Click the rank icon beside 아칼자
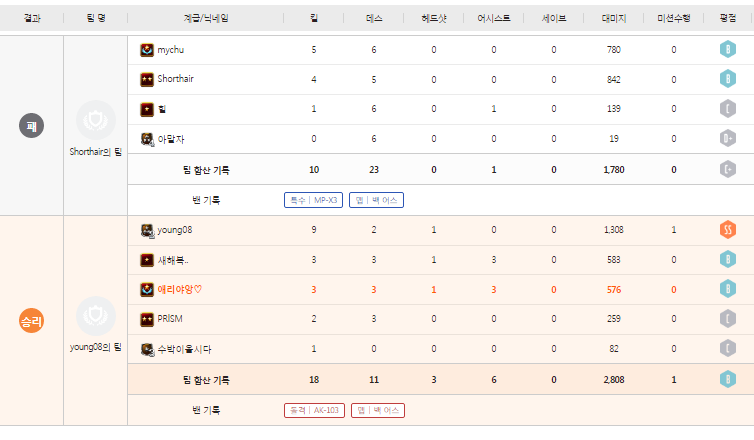This screenshot has height=440, width=754. (x=147, y=140)
